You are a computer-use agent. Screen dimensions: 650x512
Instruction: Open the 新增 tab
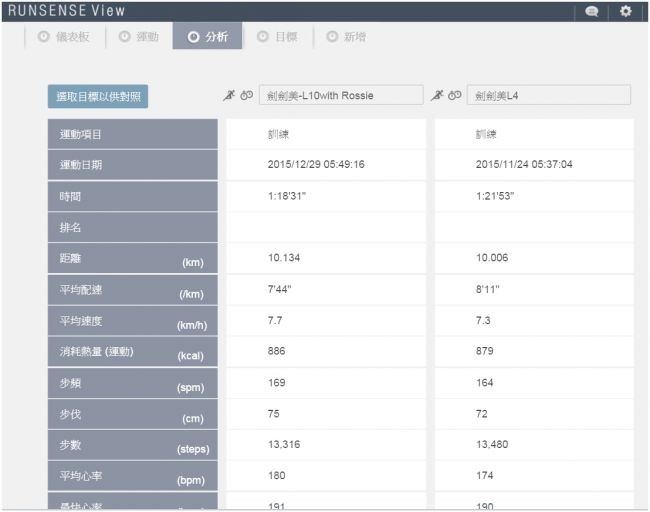tap(347, 36)
